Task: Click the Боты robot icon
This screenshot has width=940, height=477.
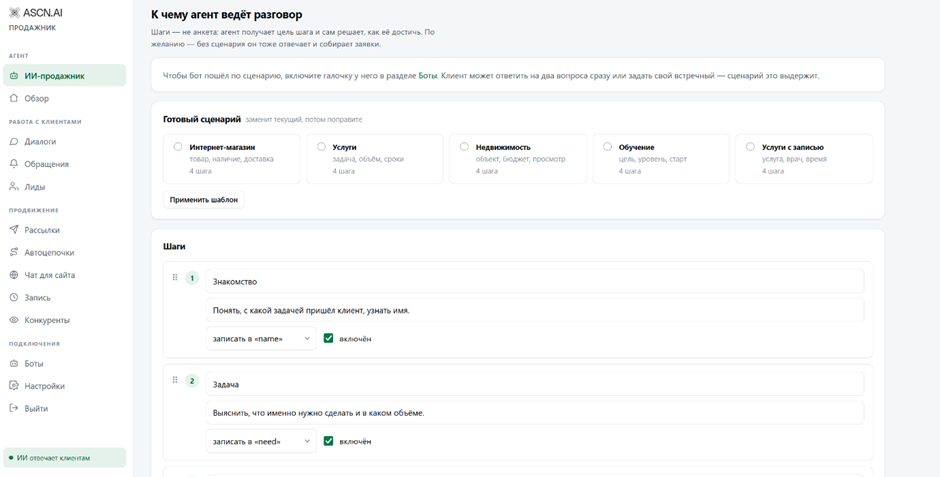Action: click(x=14, y=364)
